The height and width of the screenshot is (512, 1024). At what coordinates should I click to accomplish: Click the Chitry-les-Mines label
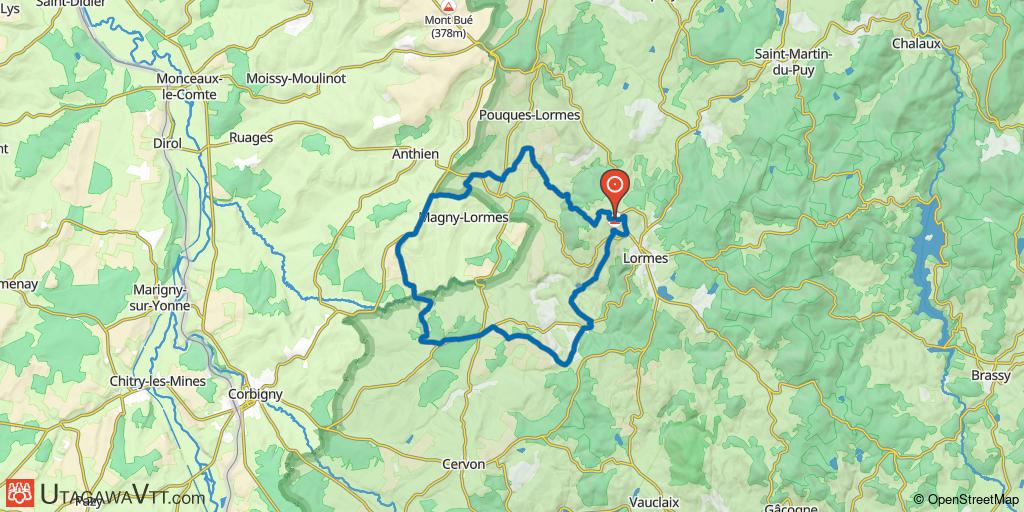coord(157,381)
